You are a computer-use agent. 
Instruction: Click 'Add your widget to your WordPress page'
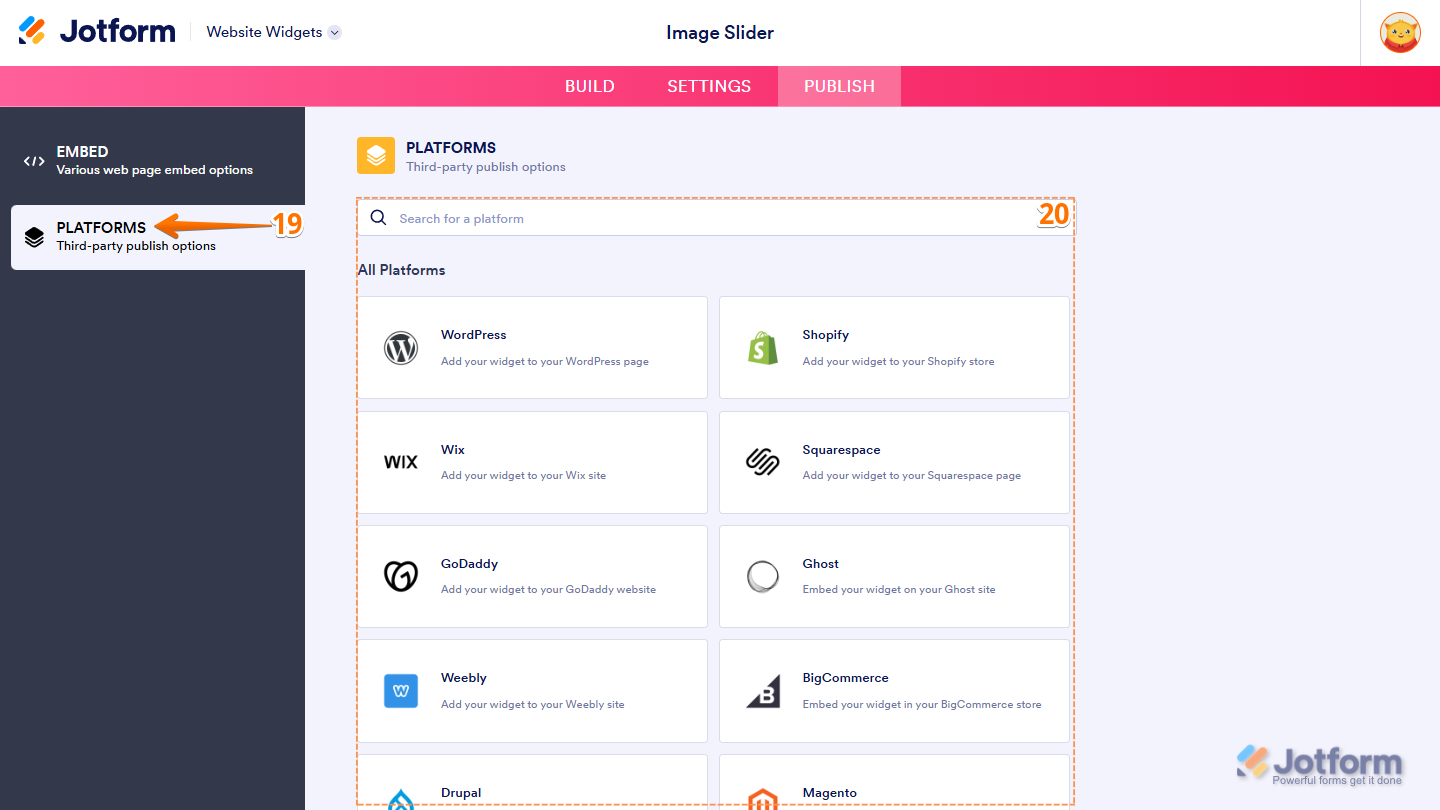[545, 361]
